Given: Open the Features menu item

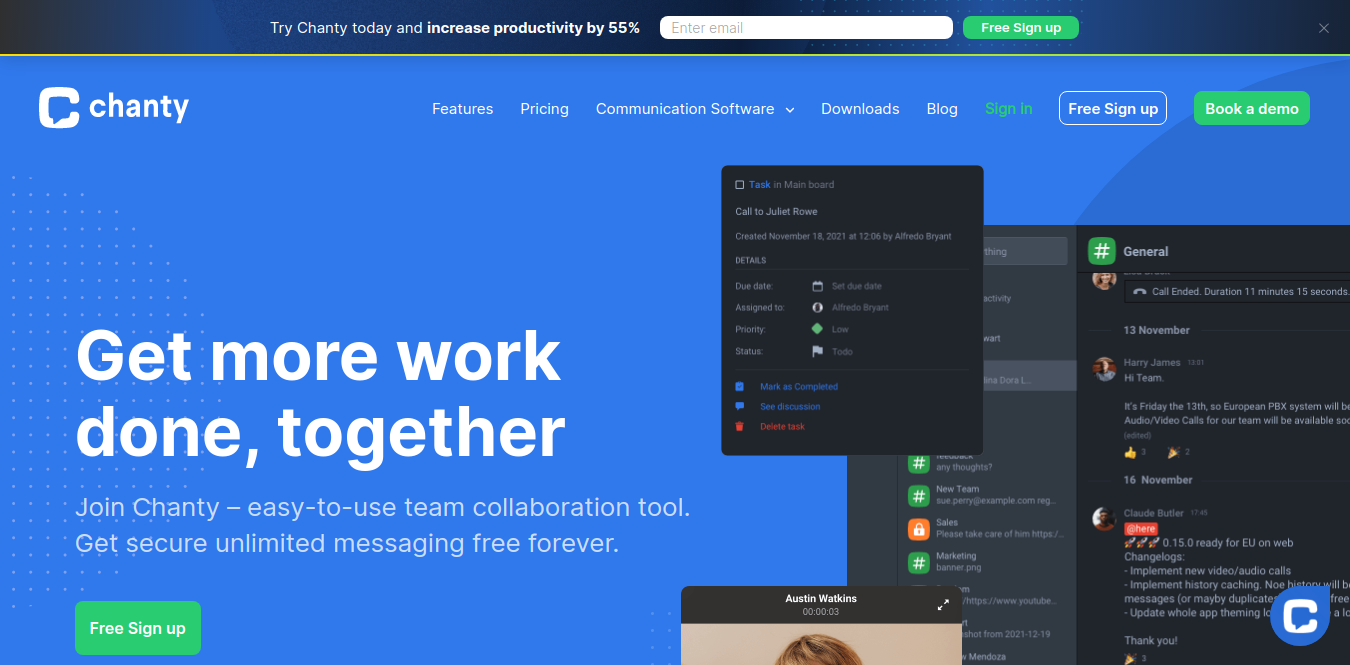Looking at the screenshot, I should 462,109.
